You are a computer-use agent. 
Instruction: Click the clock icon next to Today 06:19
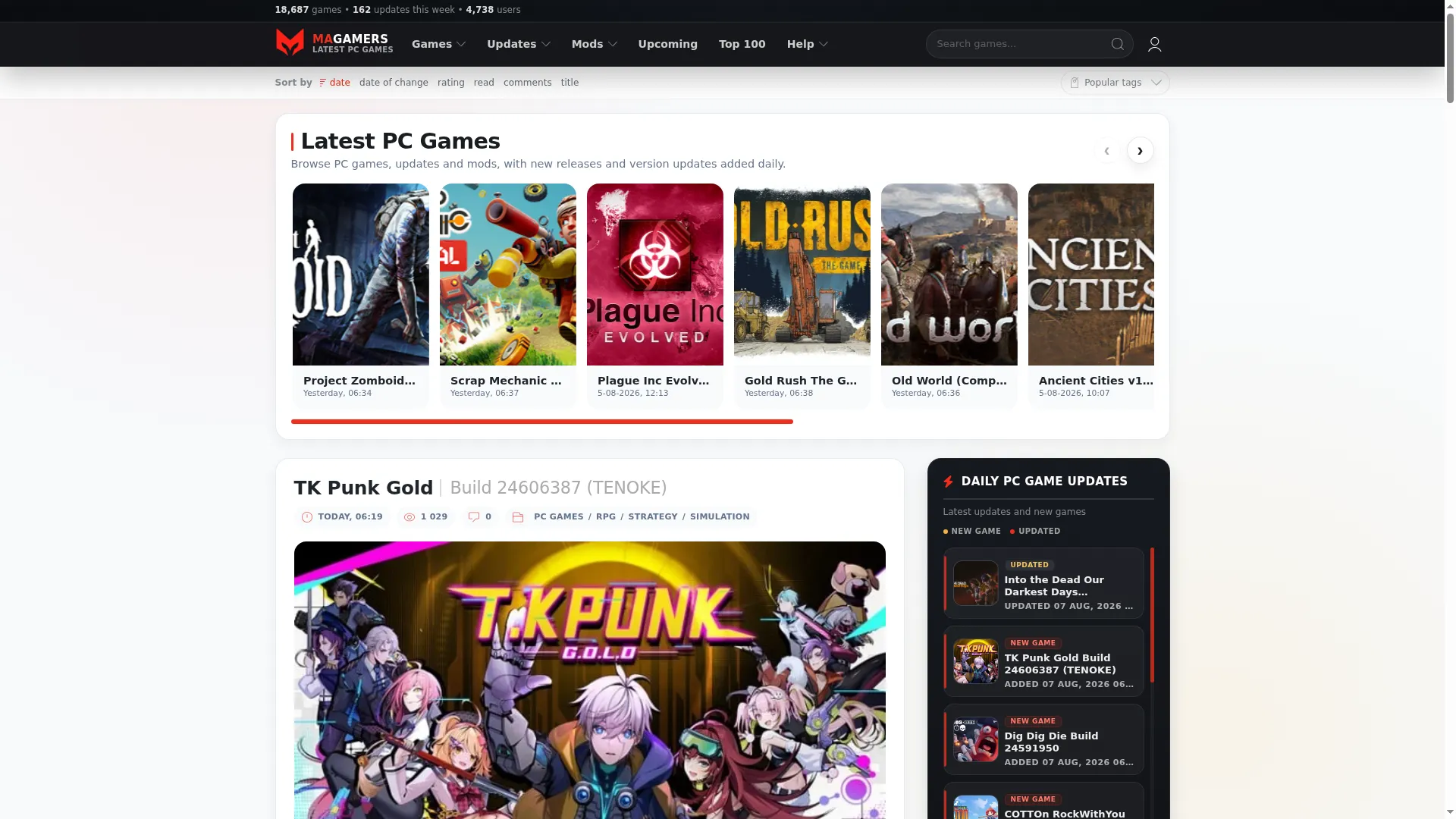click(307, 517)
